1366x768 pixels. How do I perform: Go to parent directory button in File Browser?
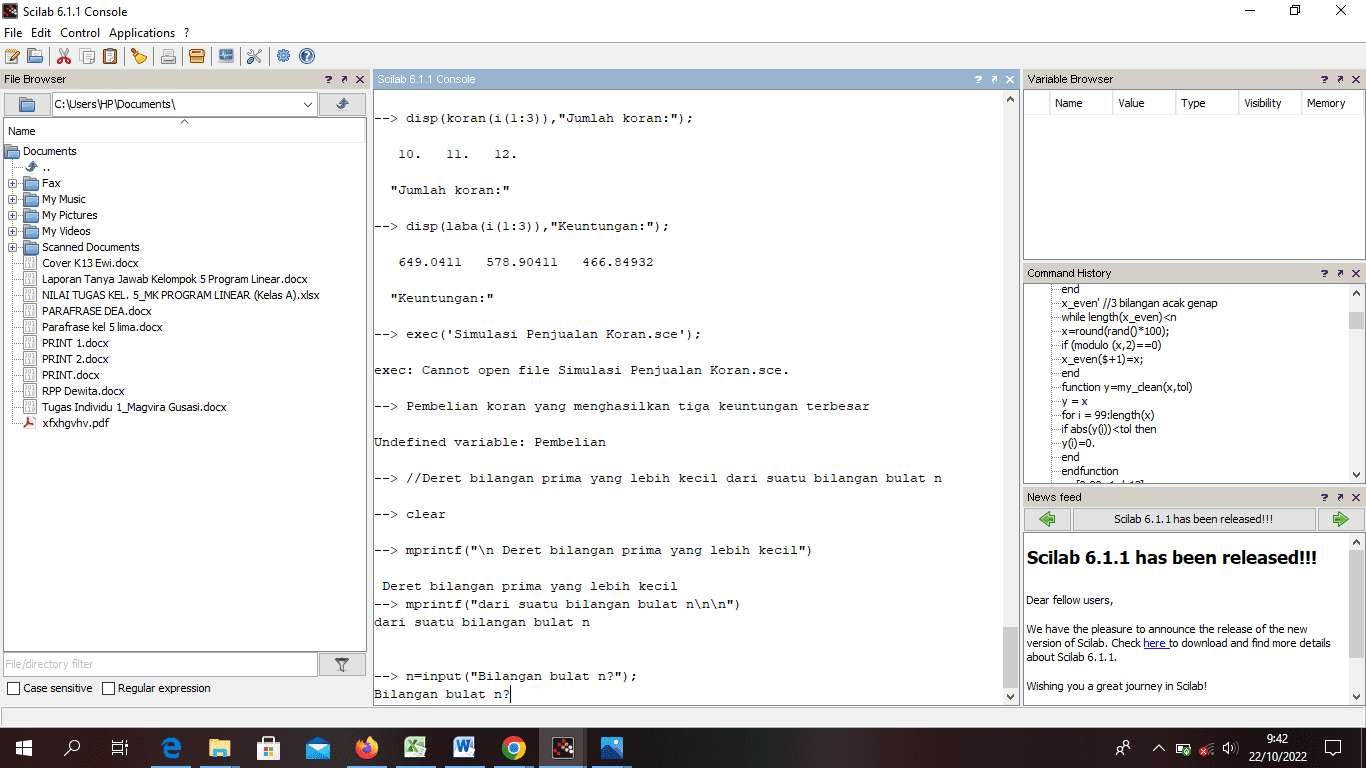(342, 104)
